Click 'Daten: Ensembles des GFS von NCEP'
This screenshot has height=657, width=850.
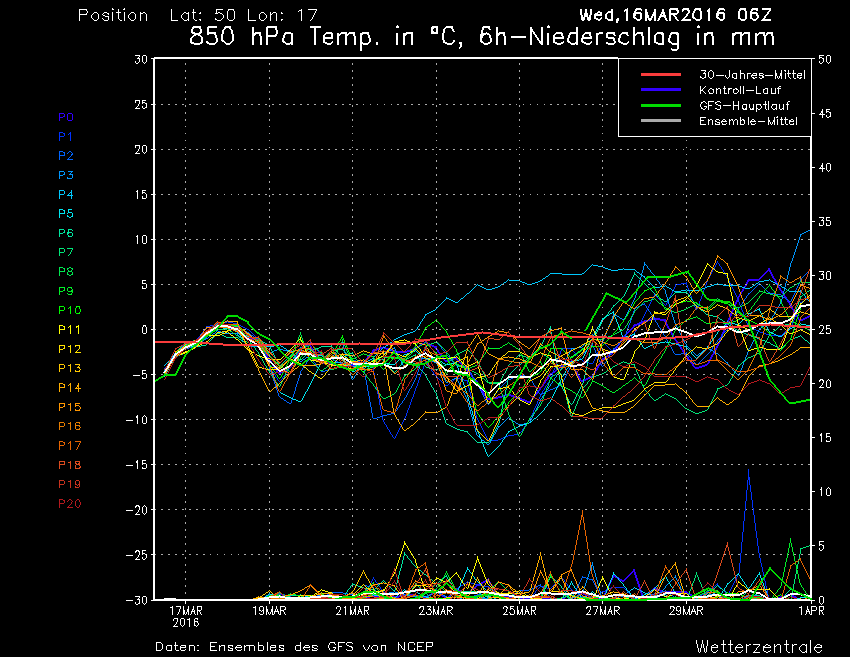(294, 647)
